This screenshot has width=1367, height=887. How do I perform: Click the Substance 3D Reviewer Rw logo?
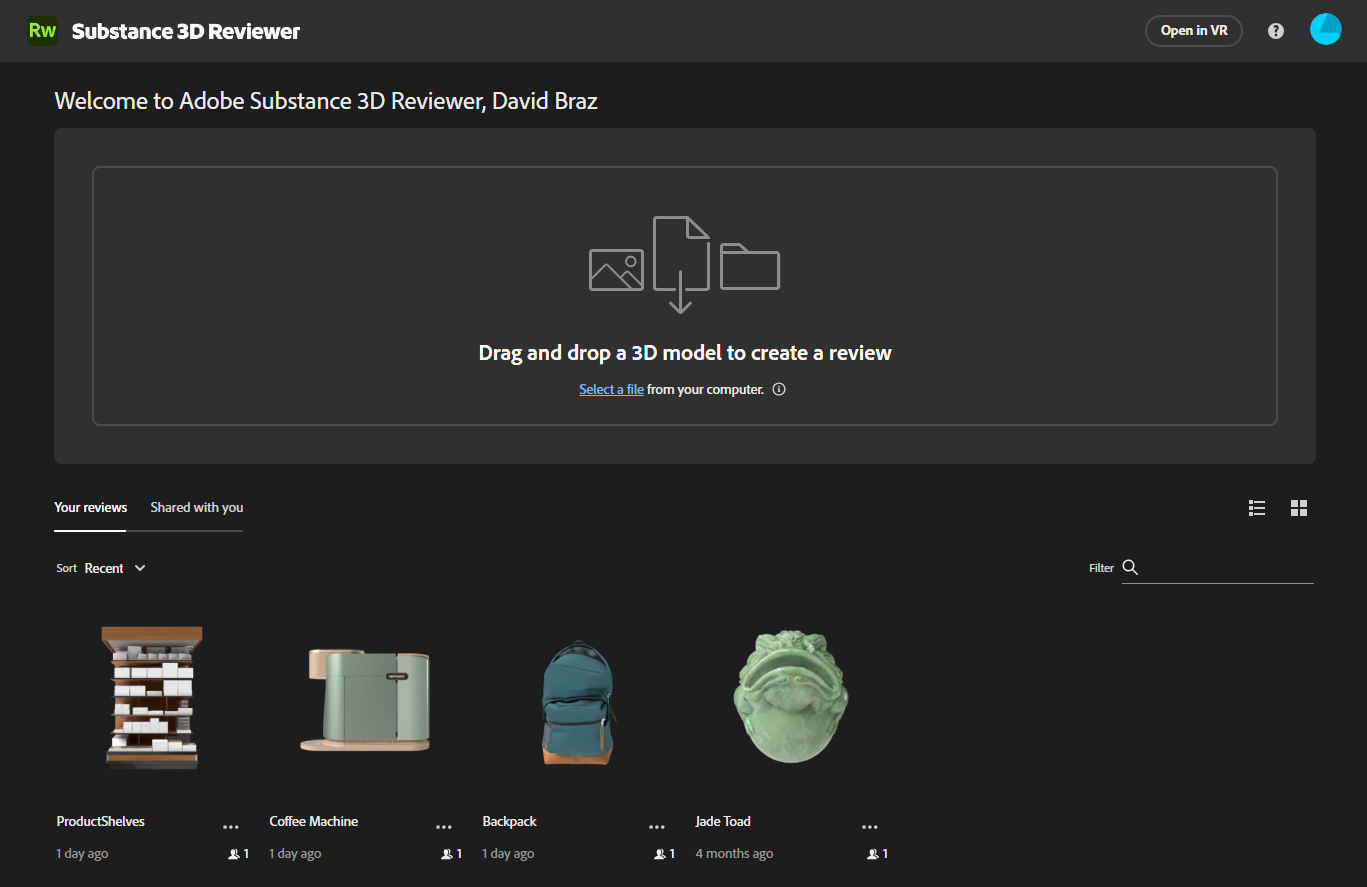pyautogui.click(x=42, y=31)
